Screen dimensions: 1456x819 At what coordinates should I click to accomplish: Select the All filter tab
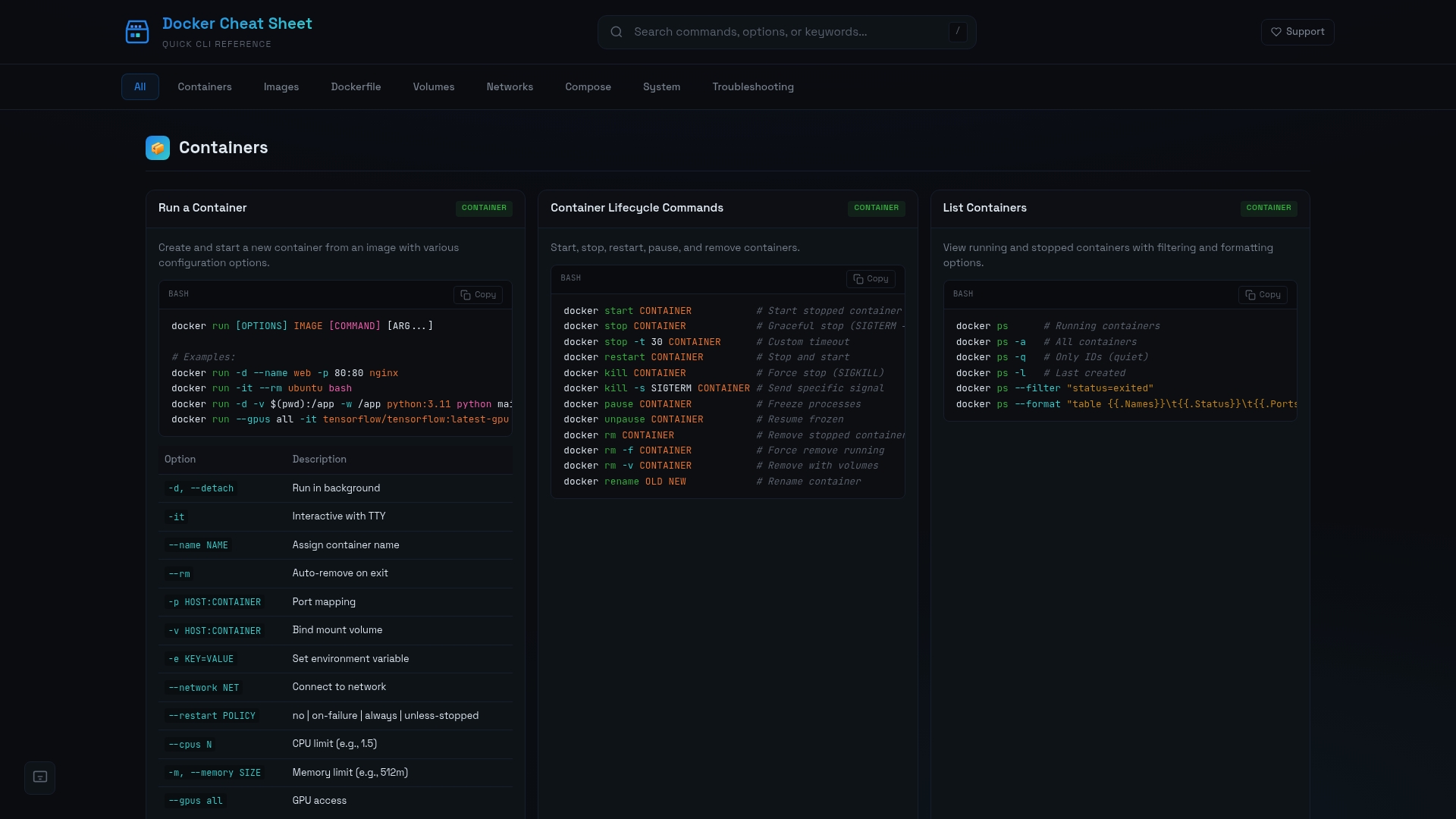click(x=140, y=87)
